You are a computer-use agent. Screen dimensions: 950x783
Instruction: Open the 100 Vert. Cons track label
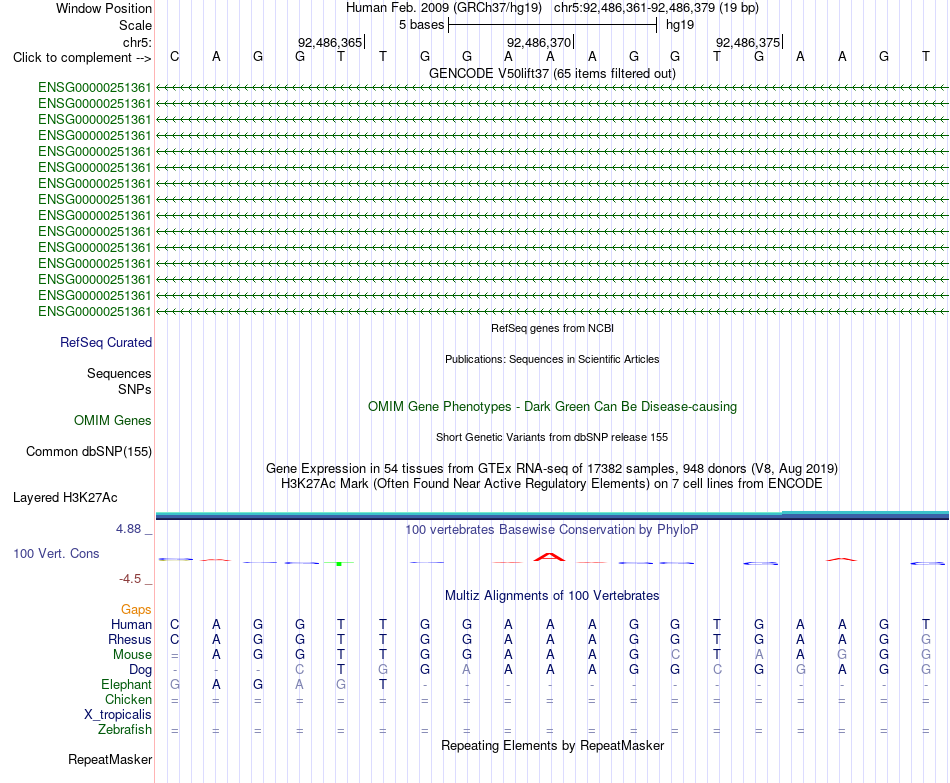[56, 553]
